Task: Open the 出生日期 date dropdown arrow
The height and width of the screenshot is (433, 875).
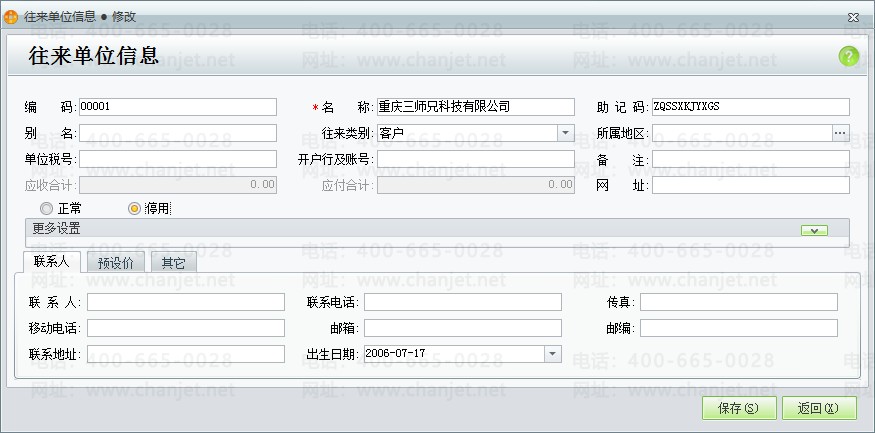Action: click(x=552, y=354)
